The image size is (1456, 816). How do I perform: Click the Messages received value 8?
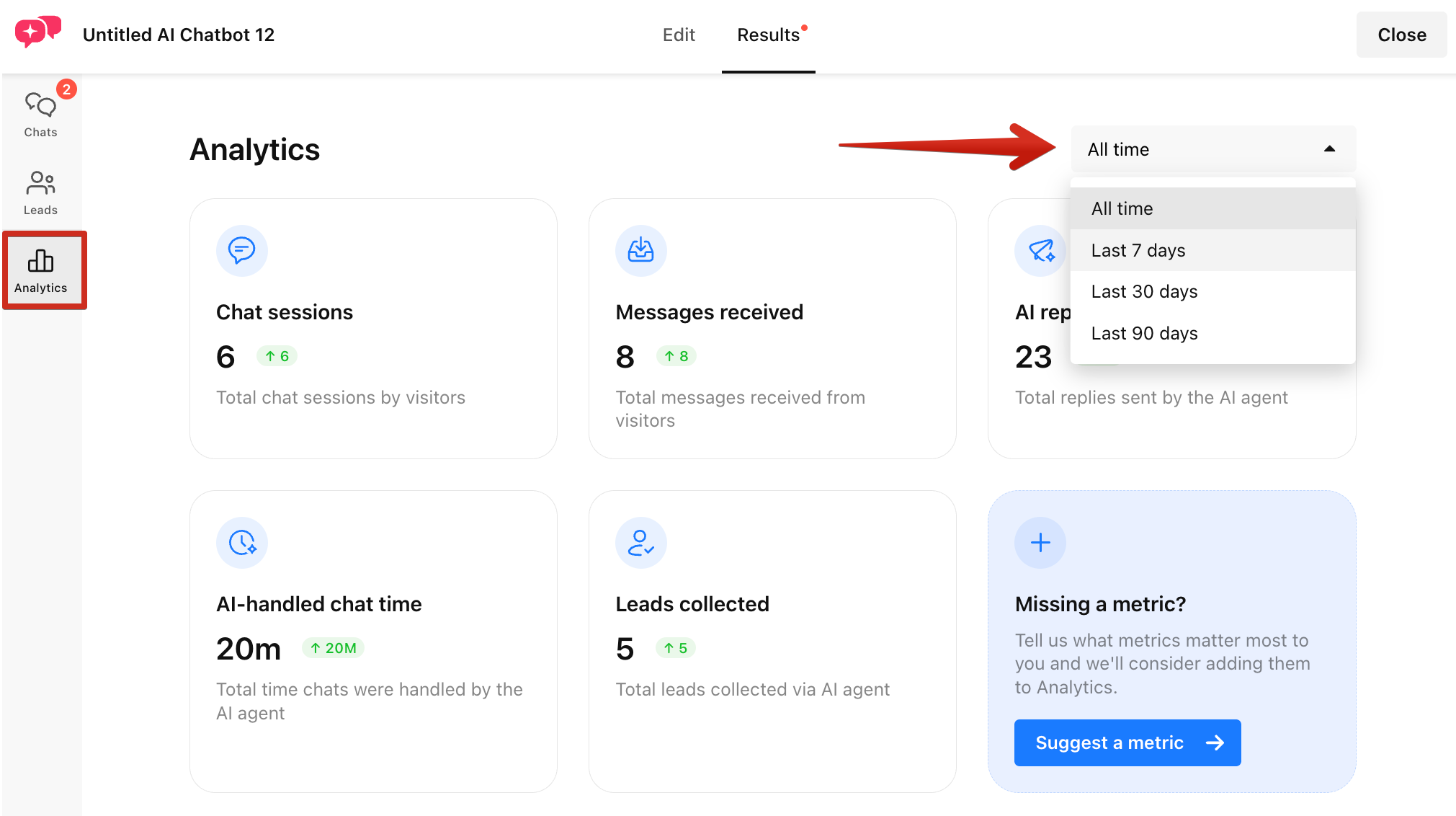pos(625,357)
